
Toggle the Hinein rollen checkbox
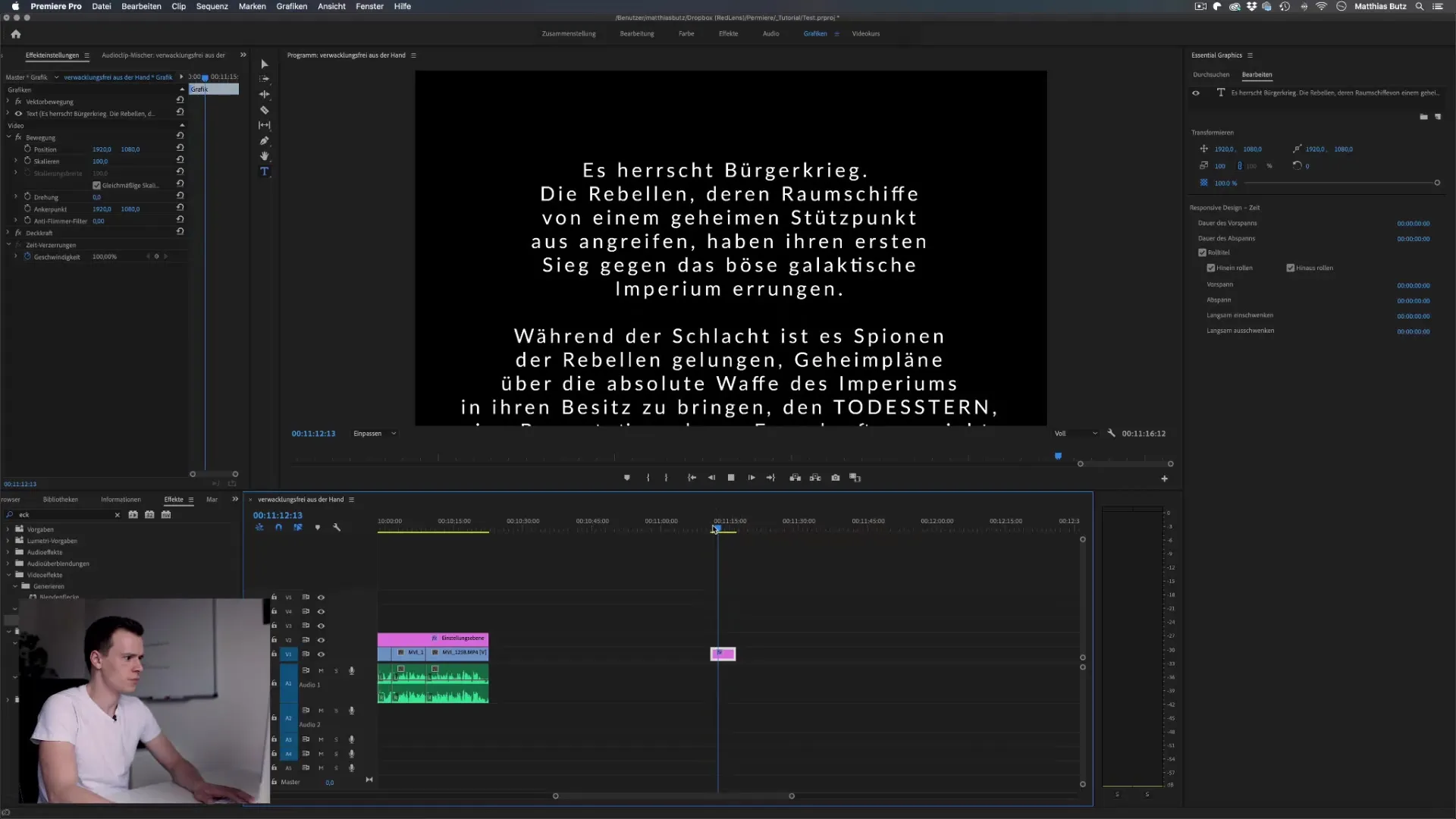click(1211, 268)
